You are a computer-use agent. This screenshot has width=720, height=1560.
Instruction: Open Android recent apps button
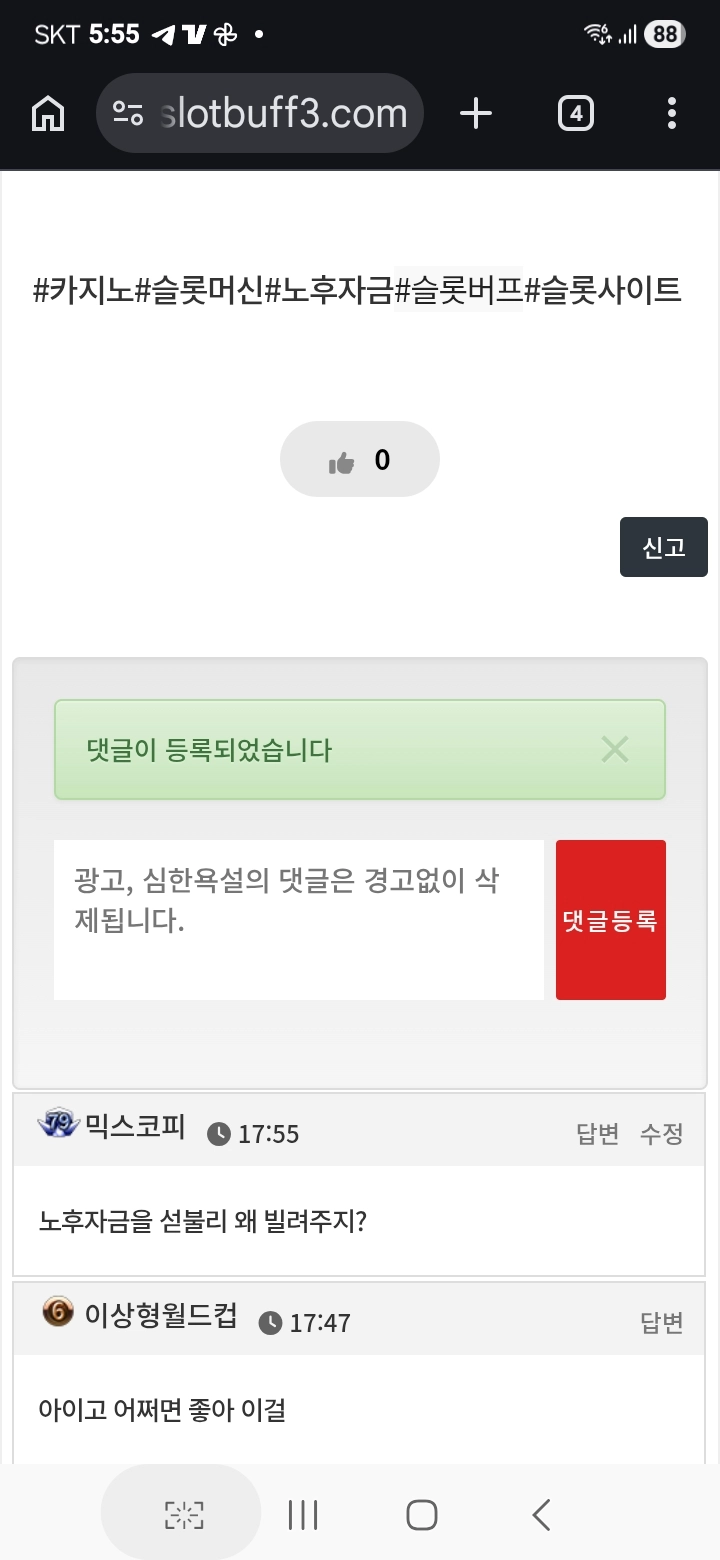click(302, 1515)
